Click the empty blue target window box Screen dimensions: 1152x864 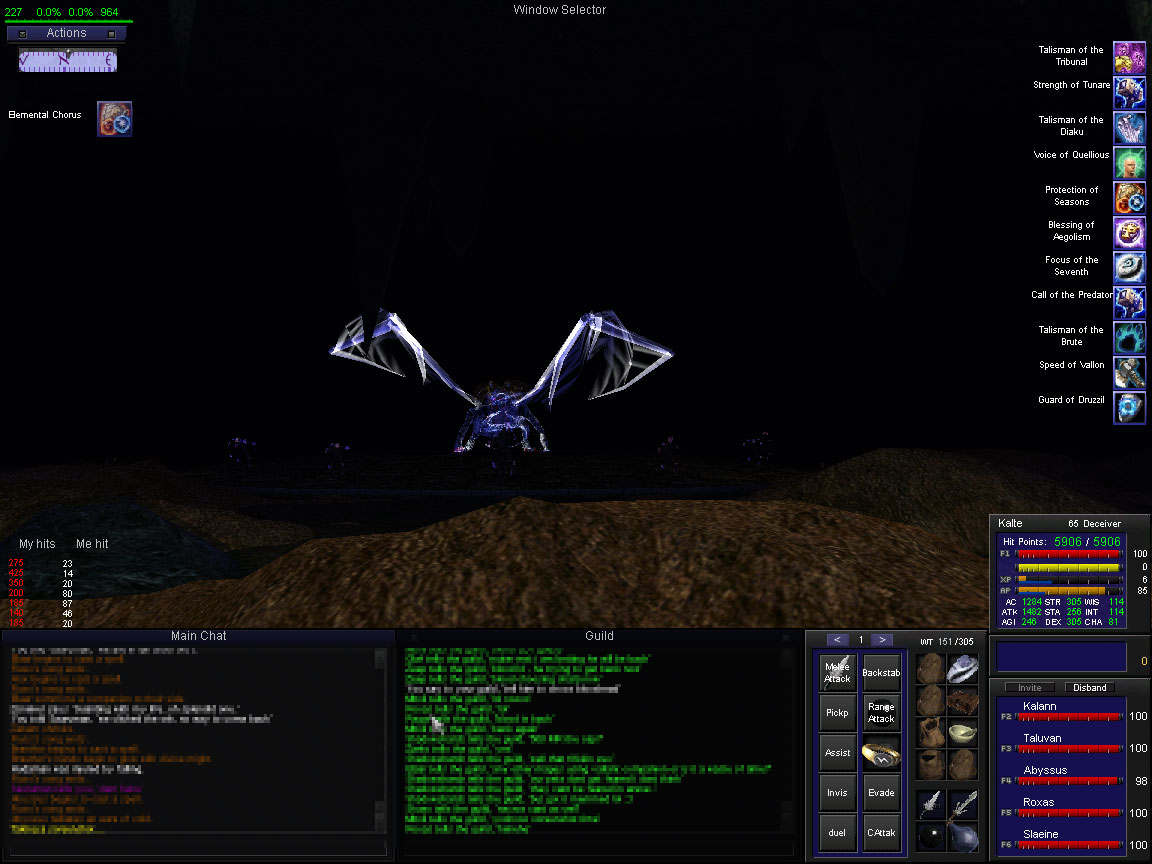pos(1061,657)
